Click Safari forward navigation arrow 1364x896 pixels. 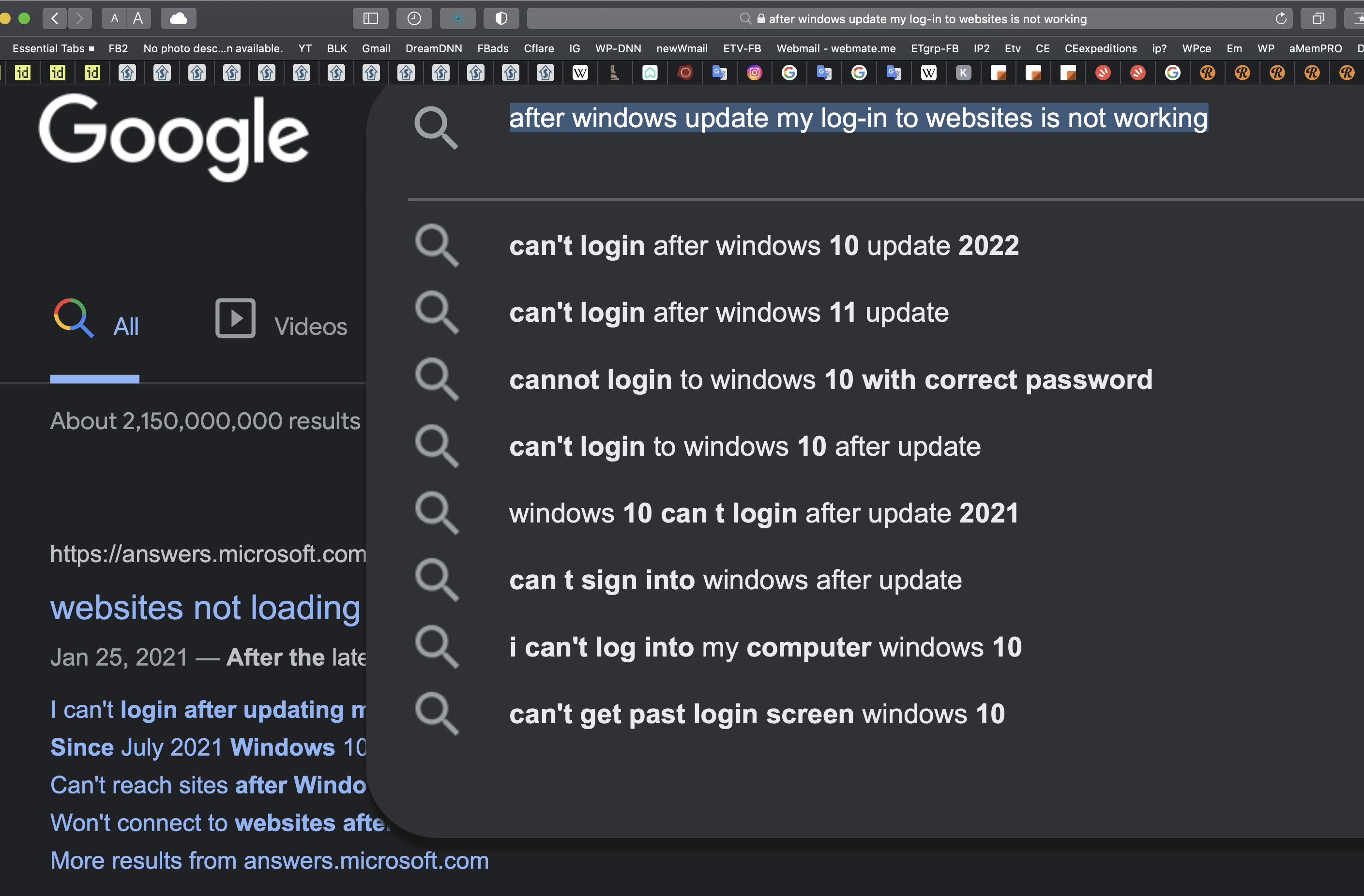(x=80, y=18)
